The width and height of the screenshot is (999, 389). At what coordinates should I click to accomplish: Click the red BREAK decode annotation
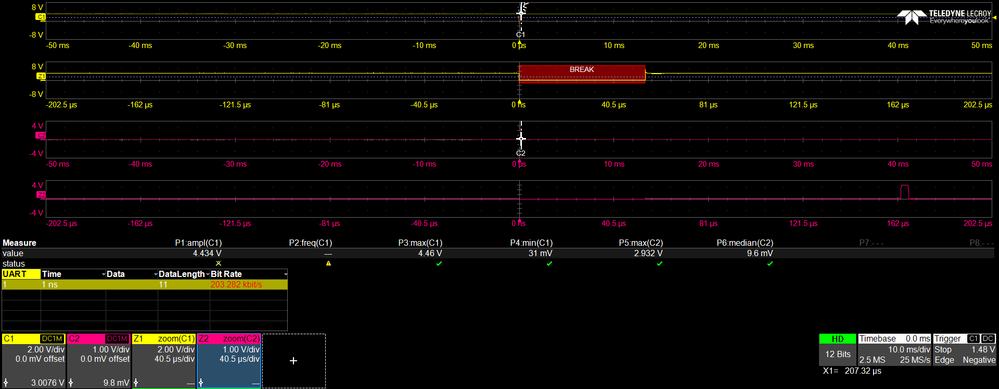[582, 74]
